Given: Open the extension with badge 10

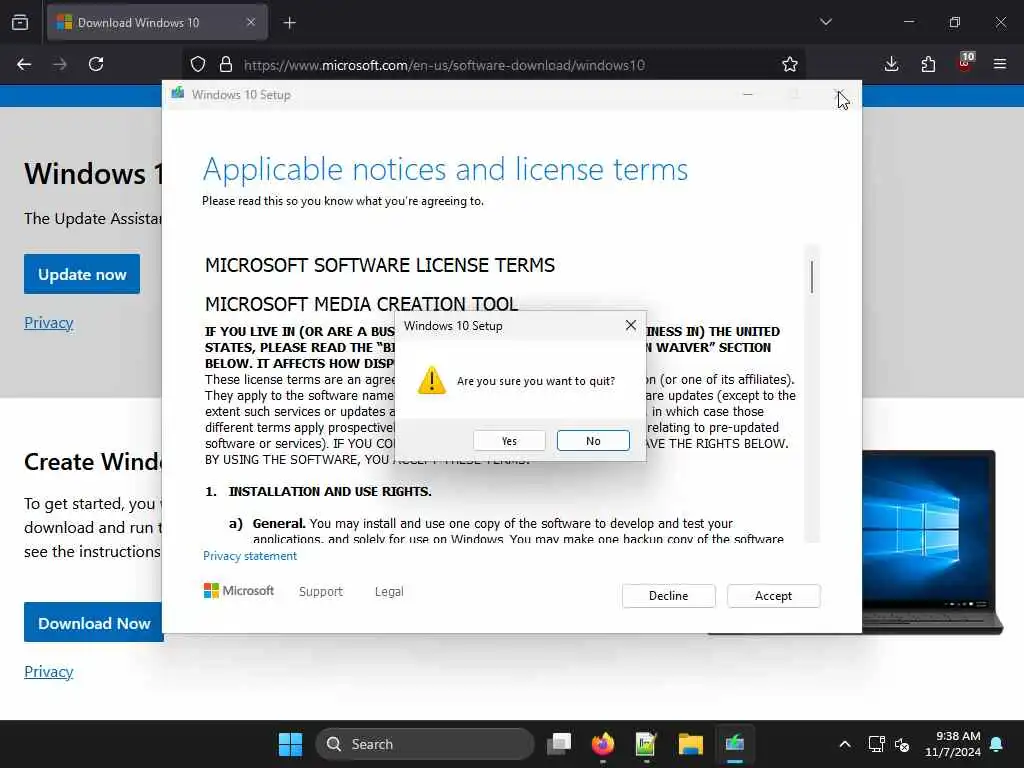Looking at the screenshot, I should [965, 63].
